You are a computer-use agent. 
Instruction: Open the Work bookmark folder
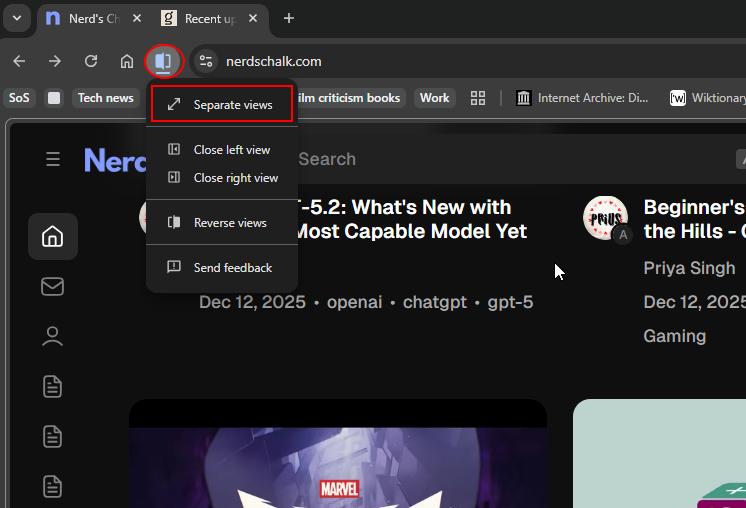(x=434, y=98)
